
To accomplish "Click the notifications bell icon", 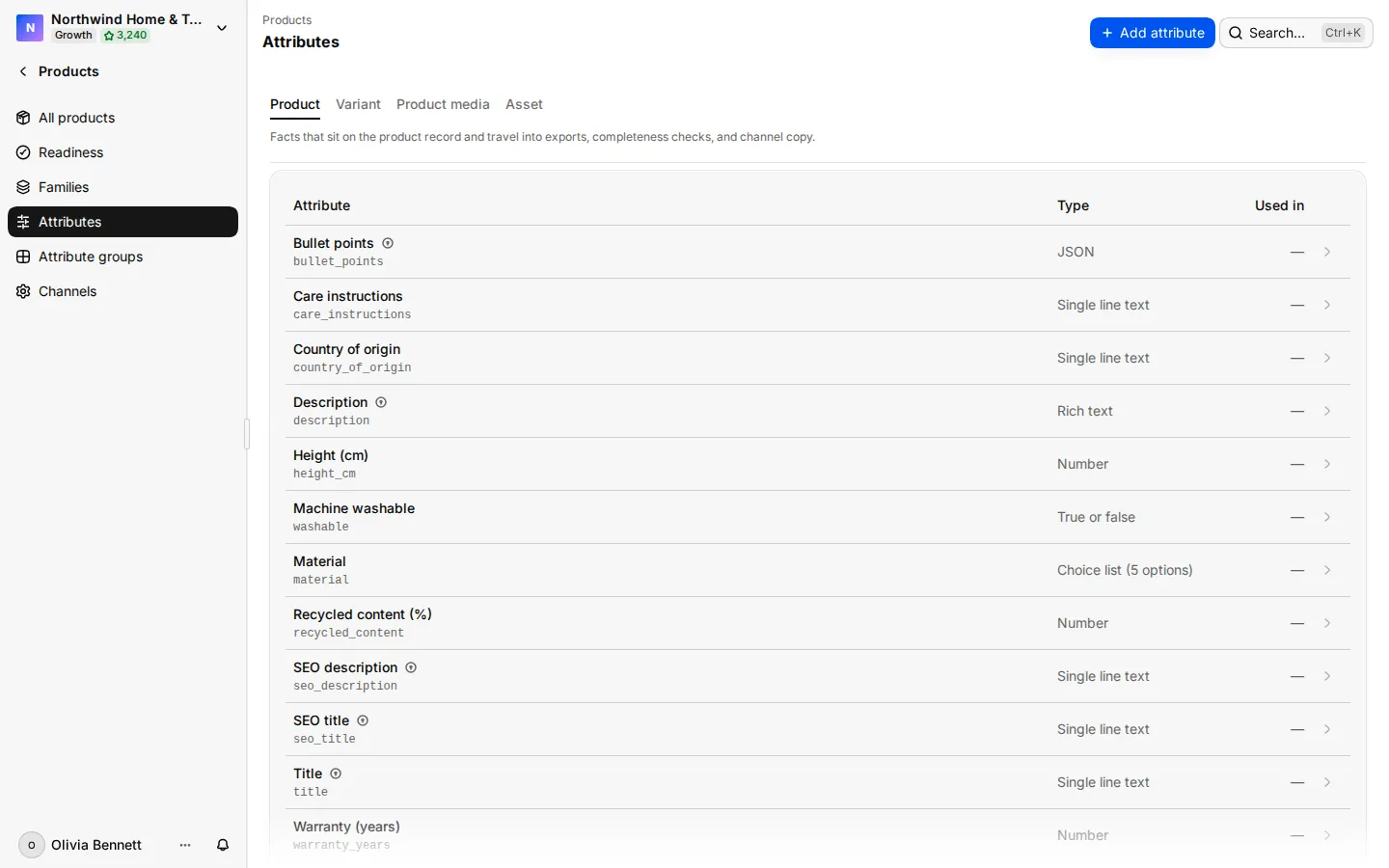I will [x=223, y=845].
